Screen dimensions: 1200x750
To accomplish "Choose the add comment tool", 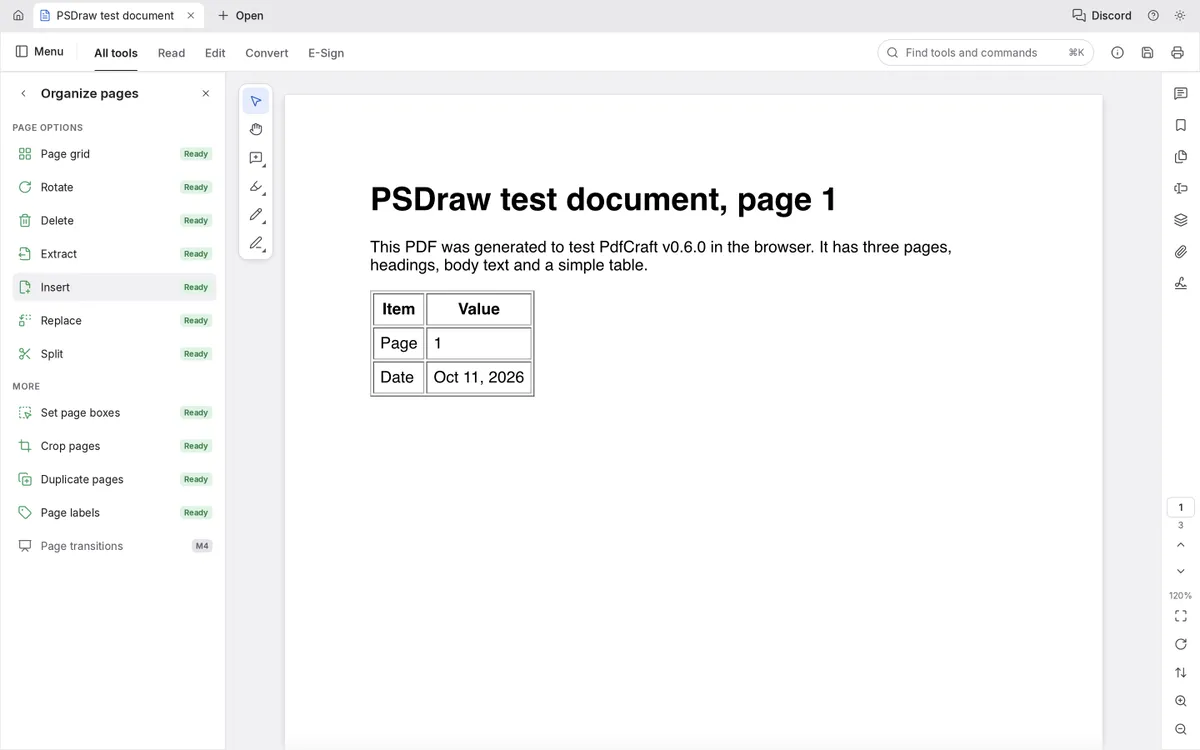I will tap(256, 158).
